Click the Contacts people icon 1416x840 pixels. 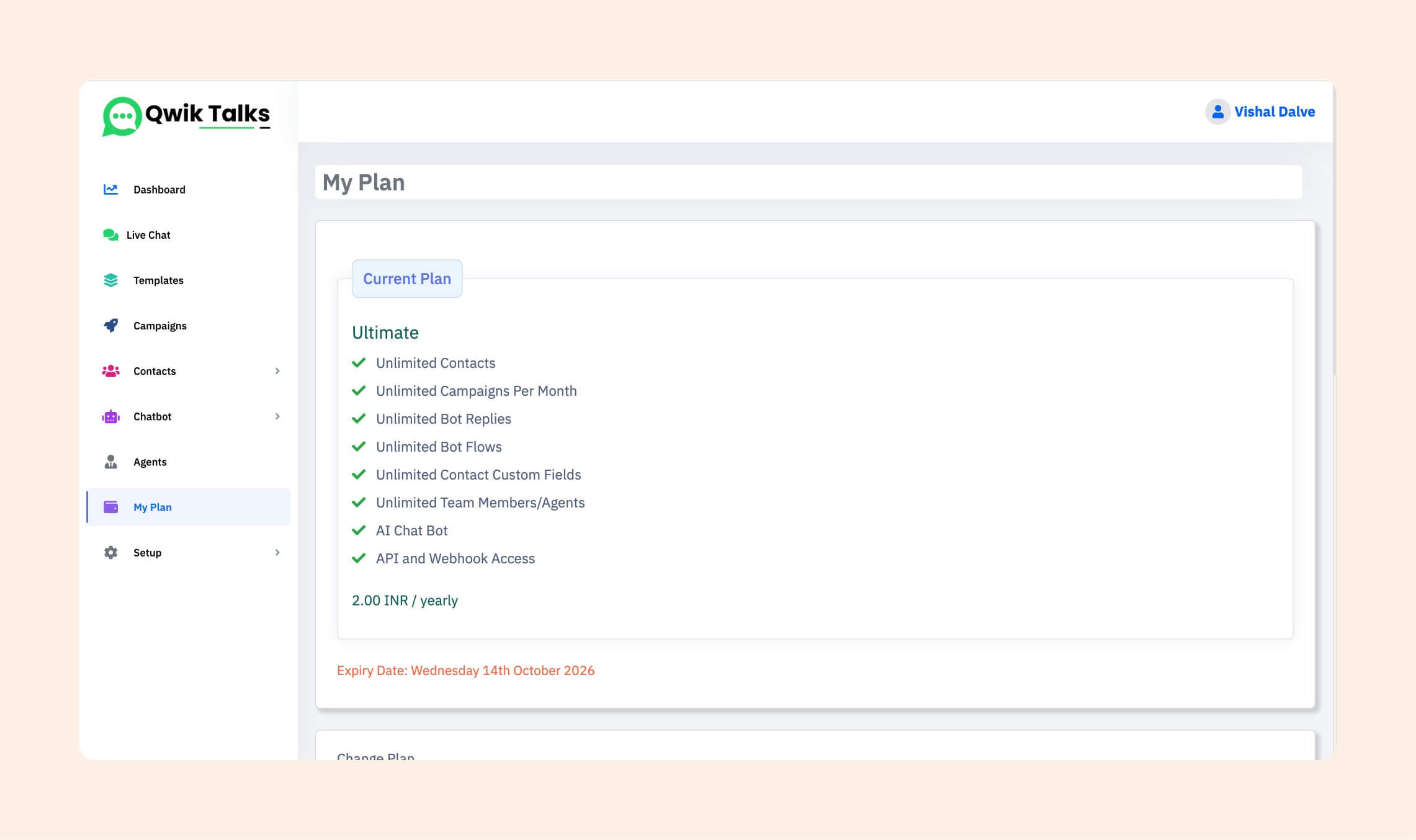pos(110,371)
